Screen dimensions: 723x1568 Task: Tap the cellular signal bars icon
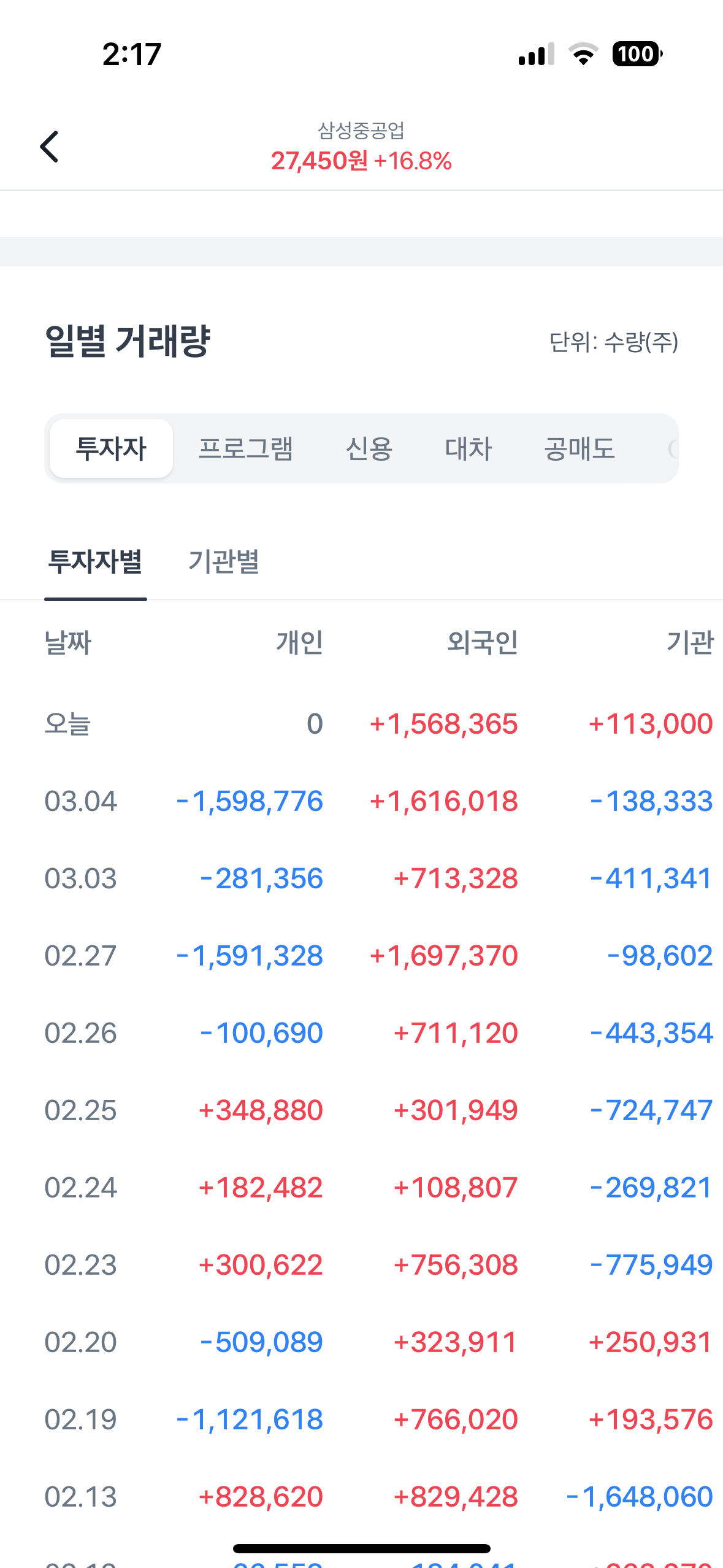[536, 54]
